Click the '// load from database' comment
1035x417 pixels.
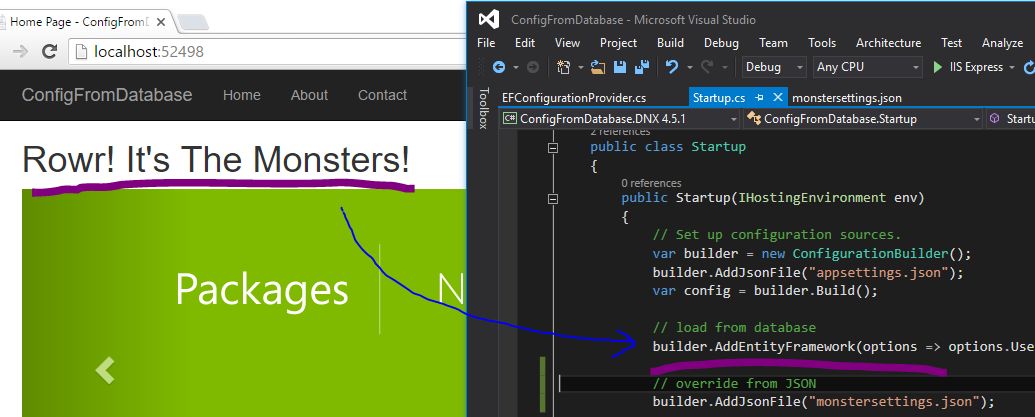pos(735,327)
